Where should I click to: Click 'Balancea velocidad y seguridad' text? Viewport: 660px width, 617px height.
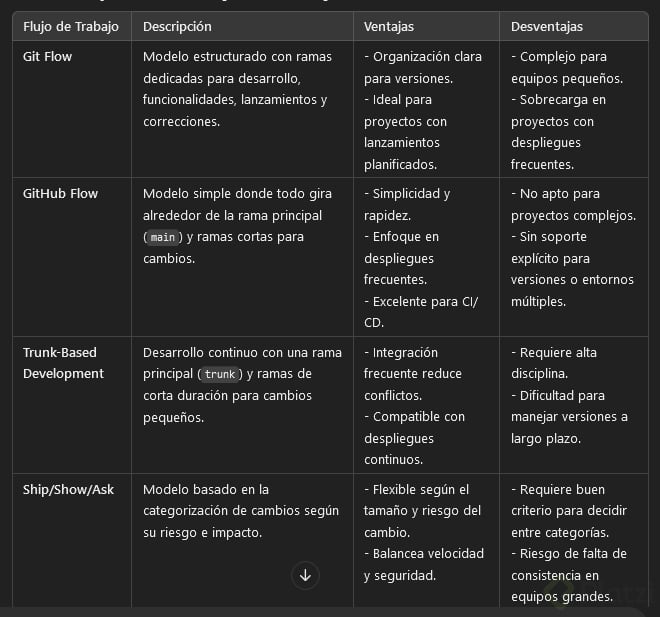pos(423,564)
